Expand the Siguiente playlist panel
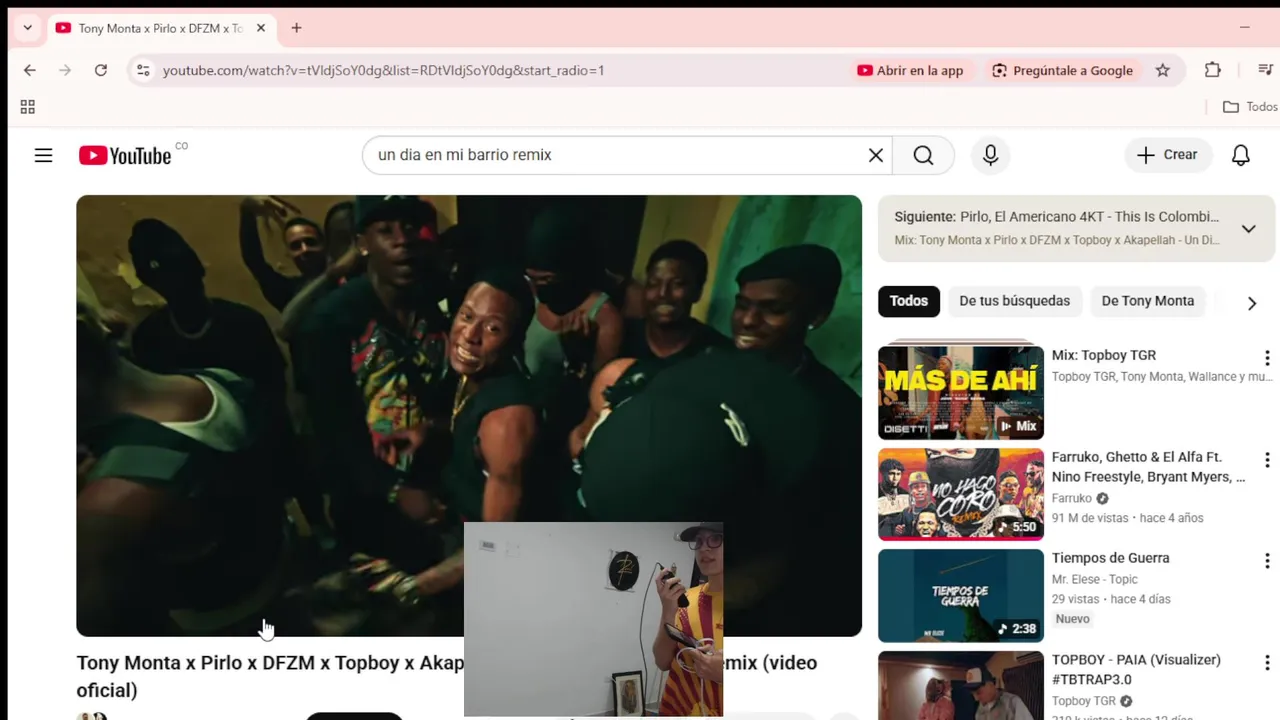Screen dimensions: 1280x720 (x=1249, y=229)
